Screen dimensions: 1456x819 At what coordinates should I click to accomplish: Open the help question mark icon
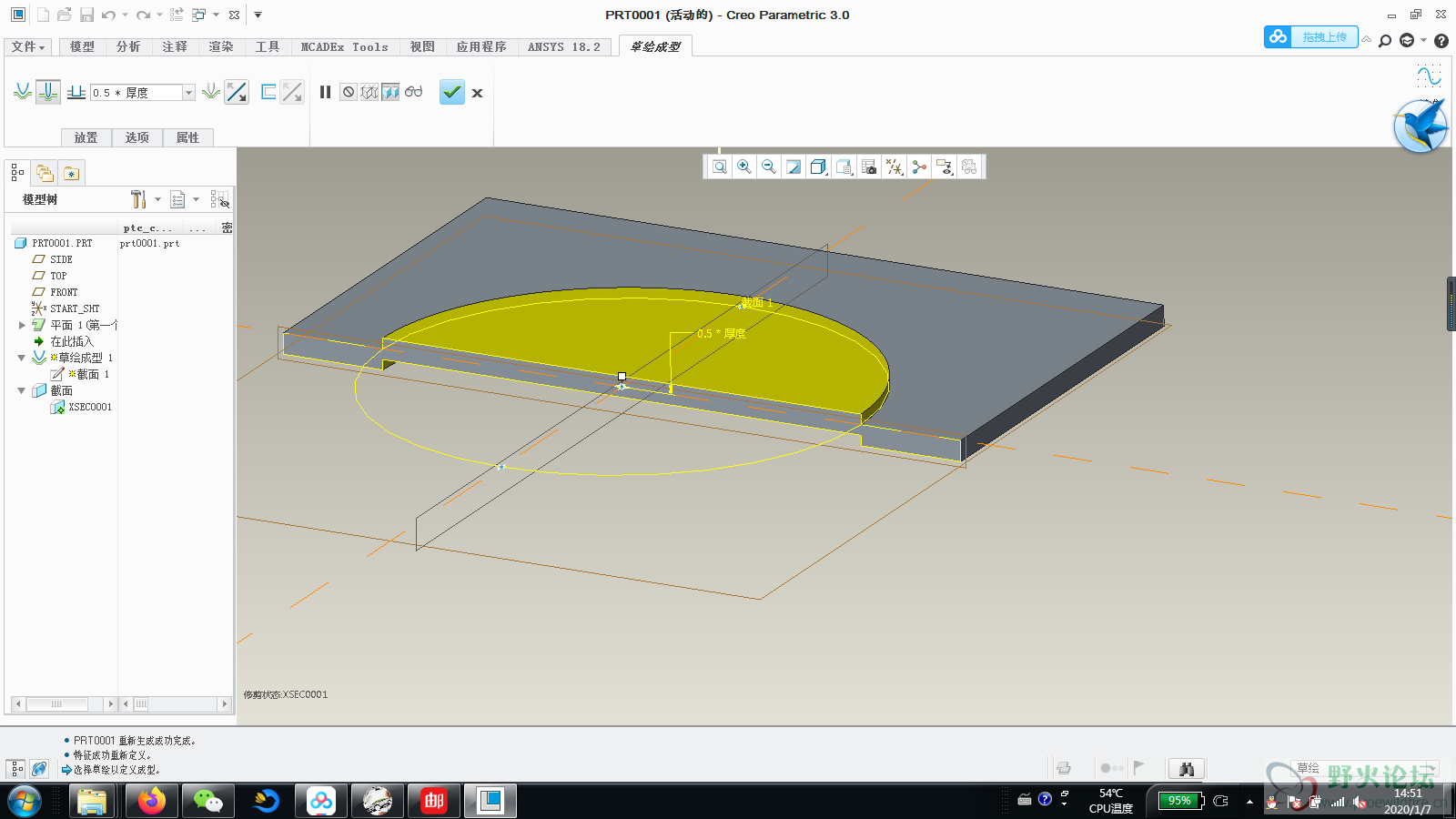coord(1441,41)
